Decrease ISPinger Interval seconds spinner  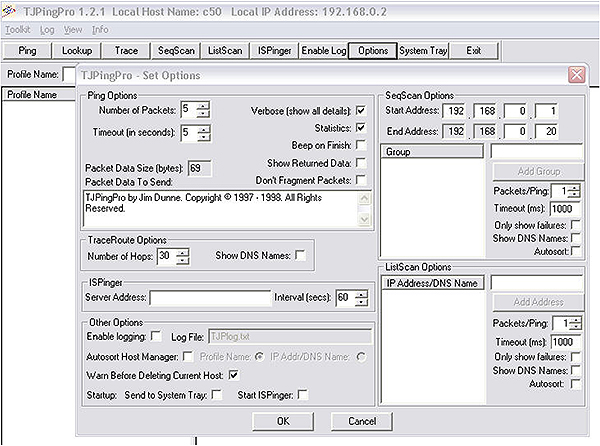tap(361, 302)
